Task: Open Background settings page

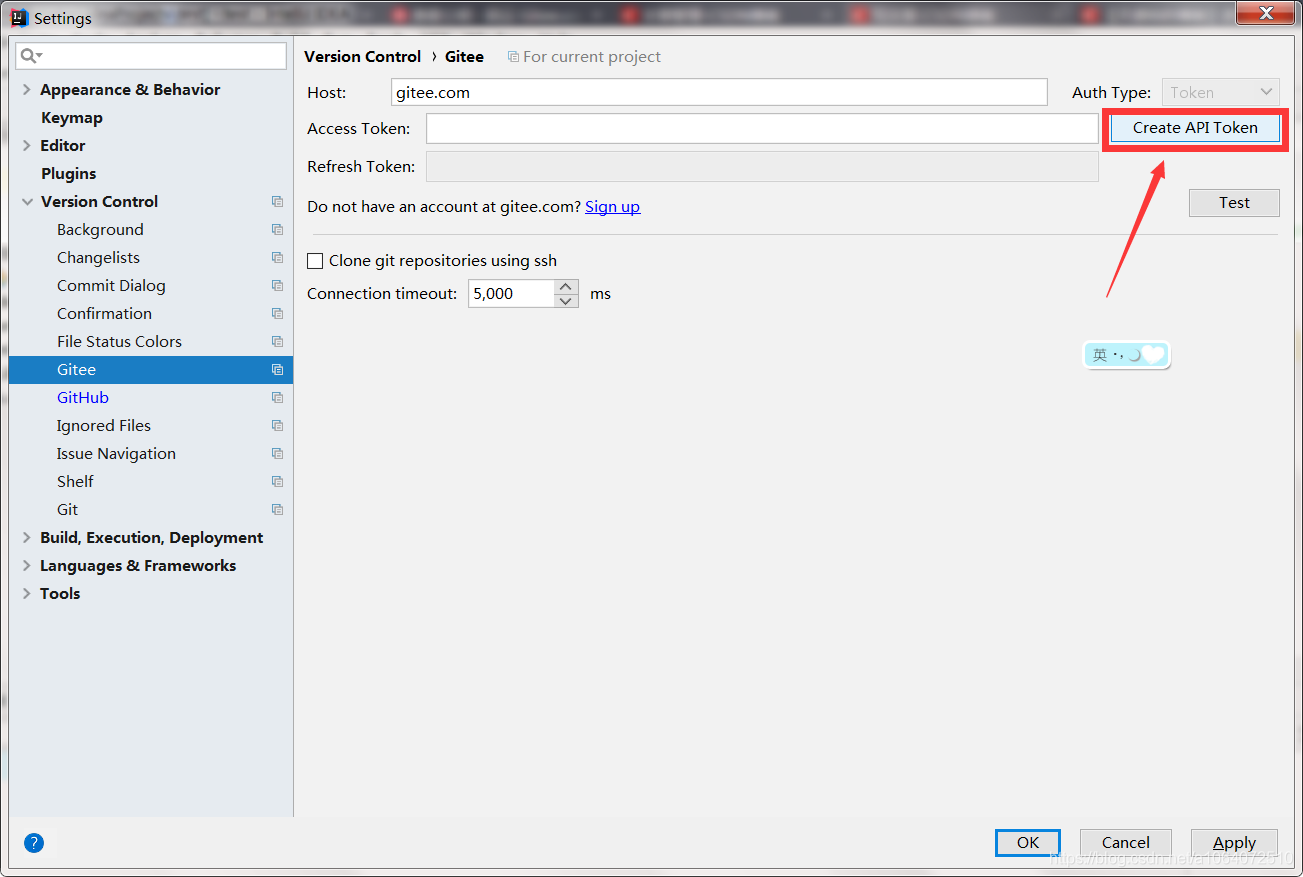Action: click(x=100, y=230)
